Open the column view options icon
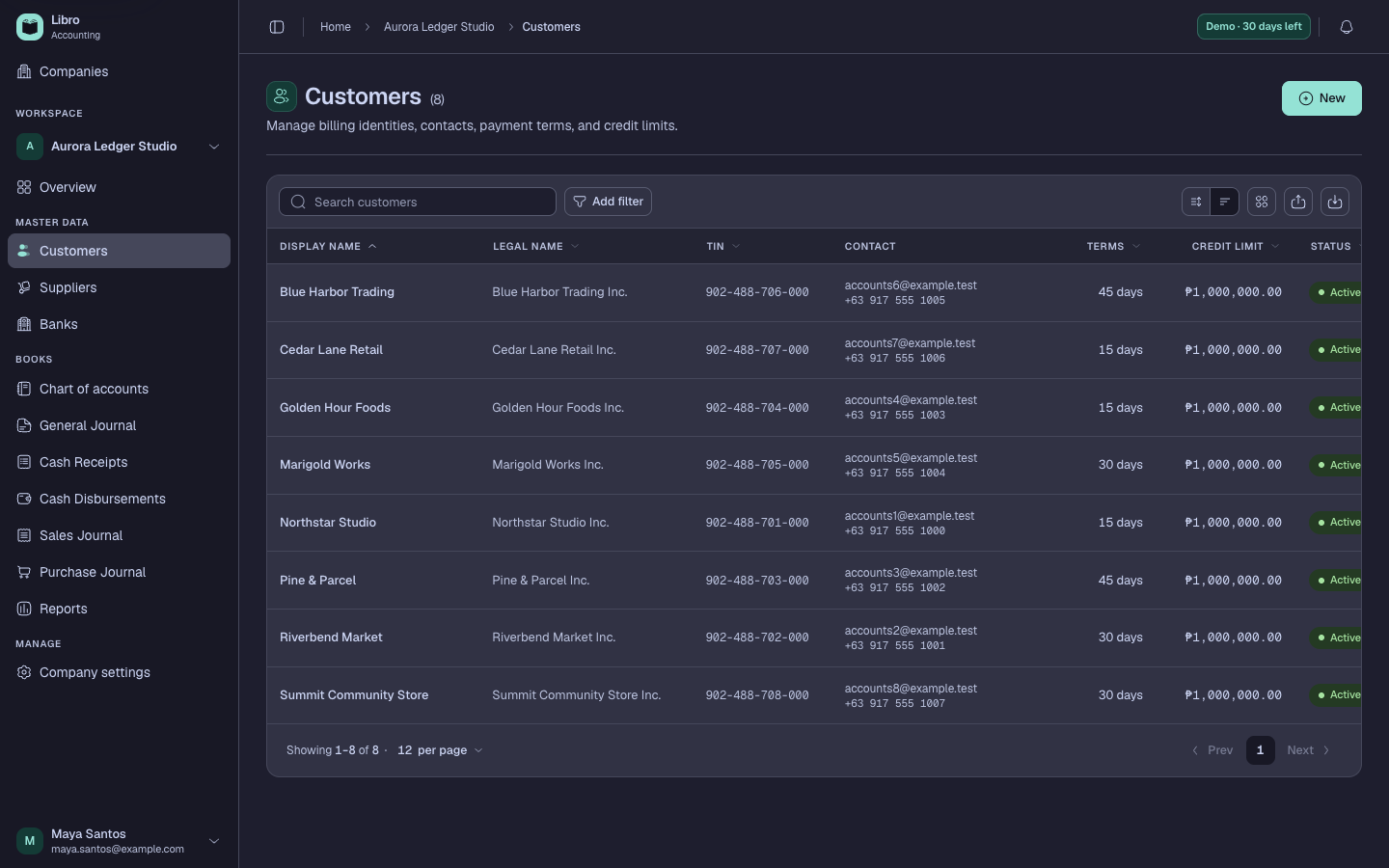 pos(1262,202)
